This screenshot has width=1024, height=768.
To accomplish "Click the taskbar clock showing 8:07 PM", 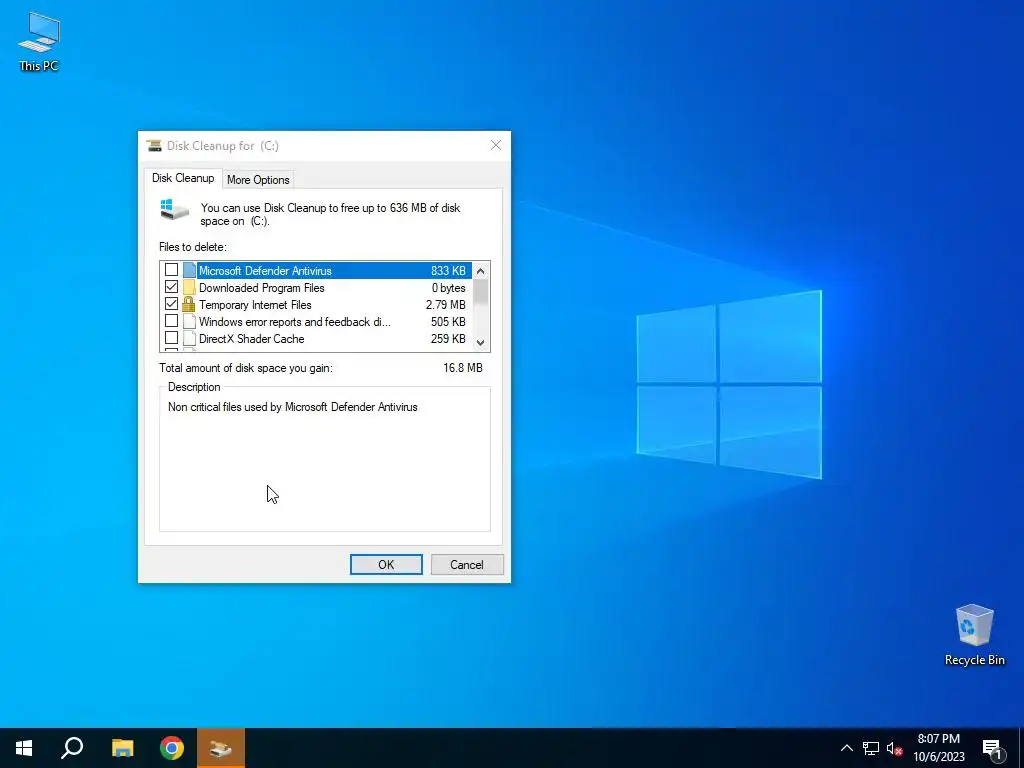I will tap(938, 748).
